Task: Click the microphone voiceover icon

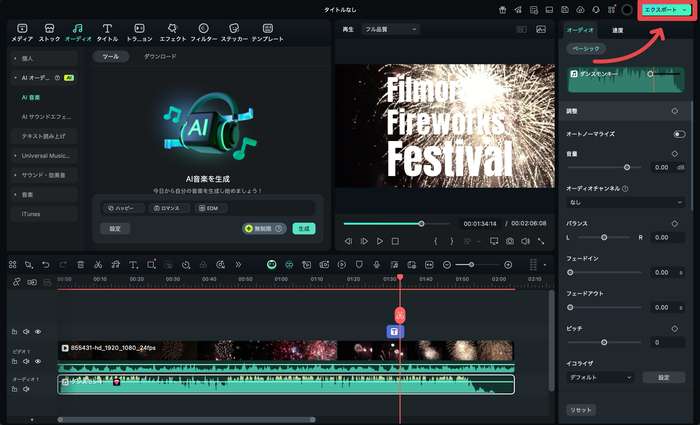Action: (x=377, y=265)
